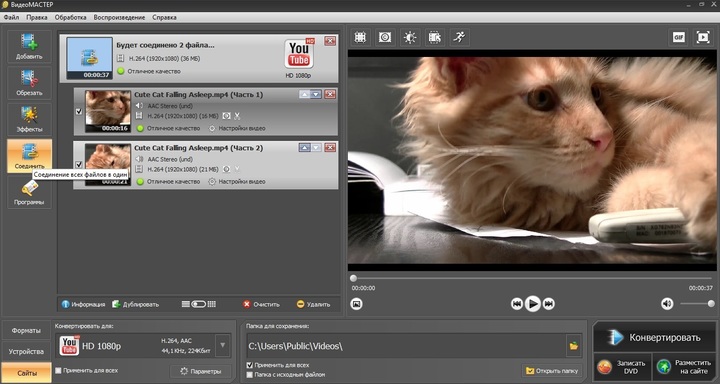
Task: Remove Часть 1 clip with red X
Action: click(330, 94)
